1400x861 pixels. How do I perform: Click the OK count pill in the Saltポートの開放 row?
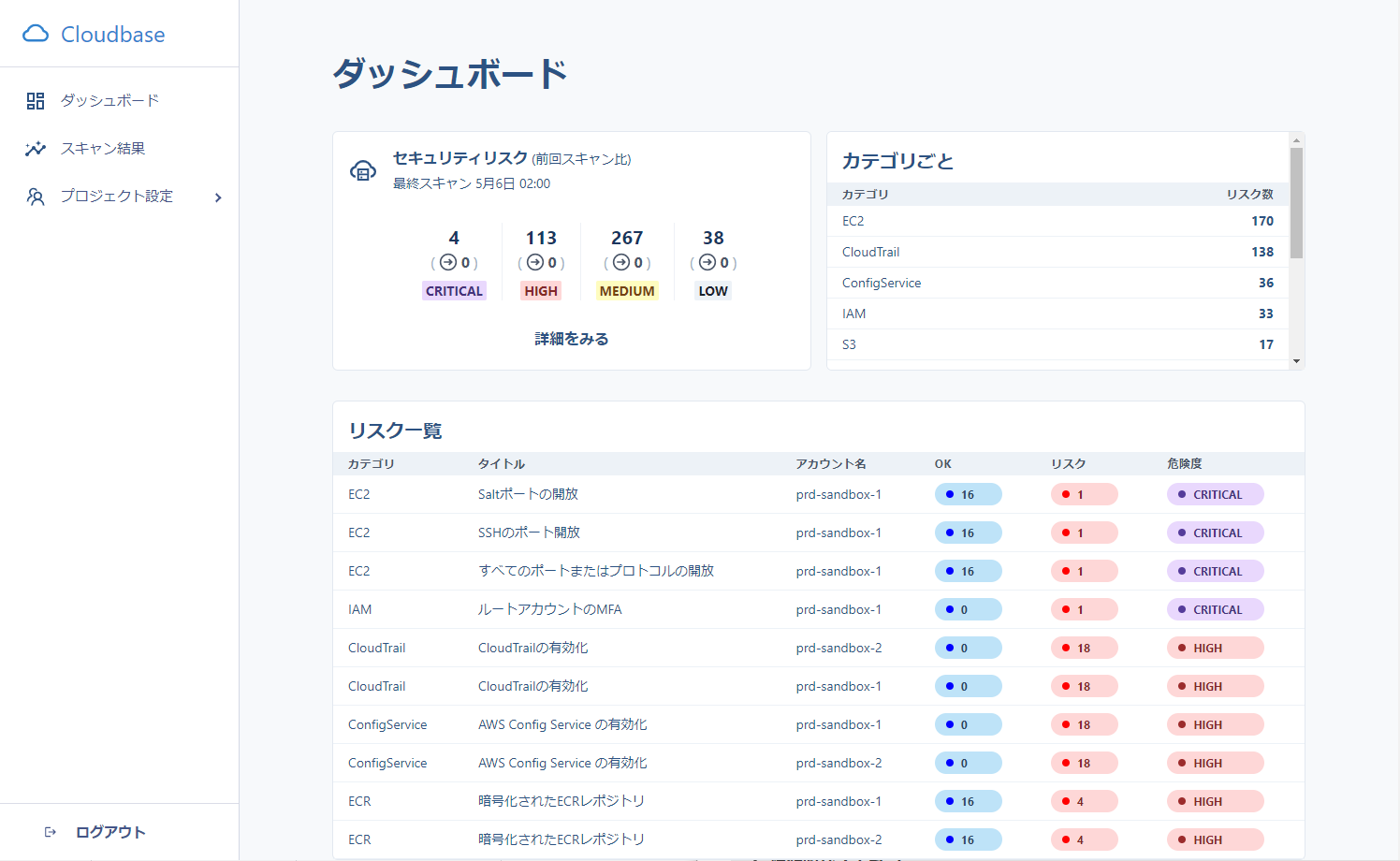pyautogui.click(x=969, y=494)
